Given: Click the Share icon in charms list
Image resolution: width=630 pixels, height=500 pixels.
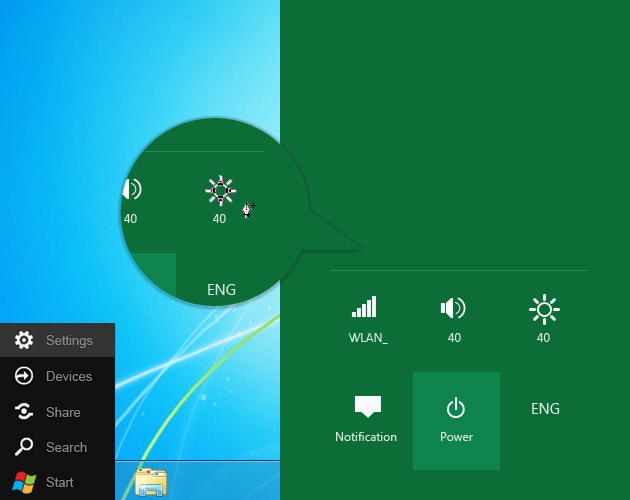Looking at the screenshot, I should click(x=24, y=412).
